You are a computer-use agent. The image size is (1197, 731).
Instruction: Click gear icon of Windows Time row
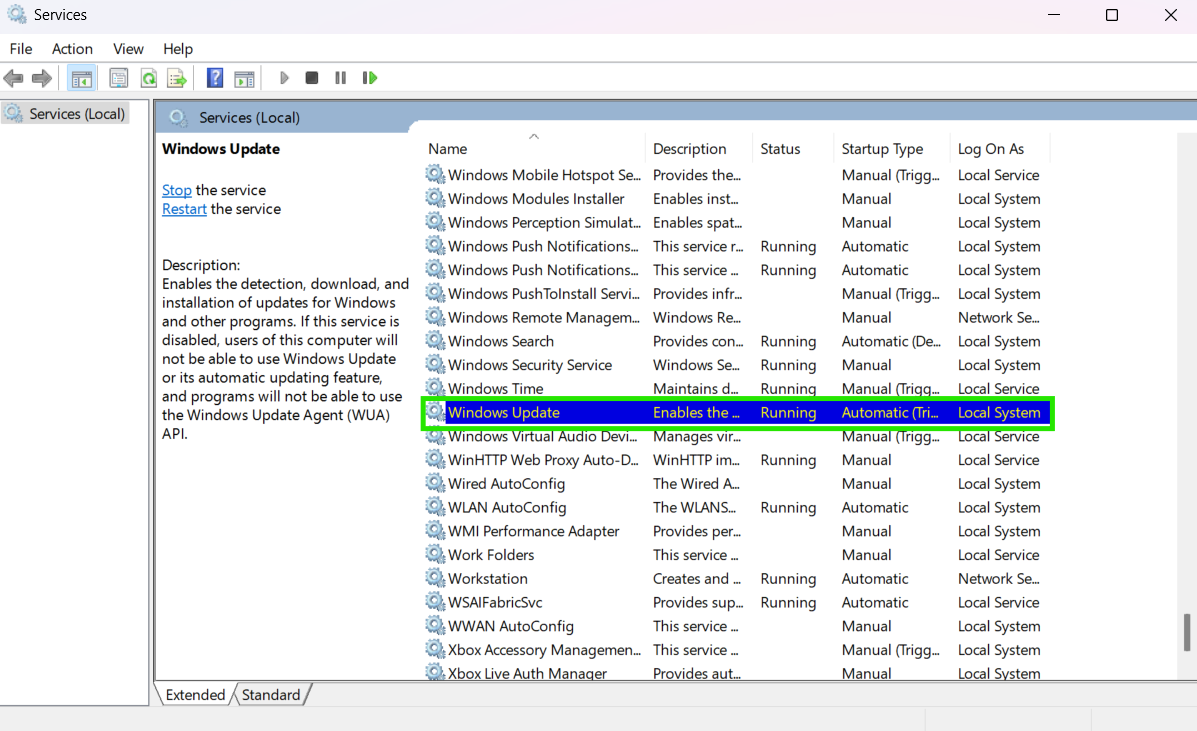pyautogui.click(x=435, y=388)
